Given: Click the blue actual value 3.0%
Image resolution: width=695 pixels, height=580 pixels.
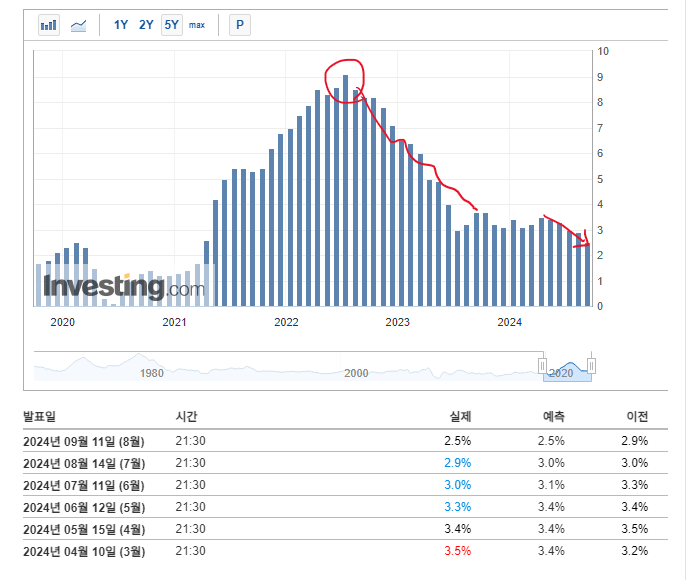Looking at the screenshot, I should pyautogui.click(x=457, y=485).
